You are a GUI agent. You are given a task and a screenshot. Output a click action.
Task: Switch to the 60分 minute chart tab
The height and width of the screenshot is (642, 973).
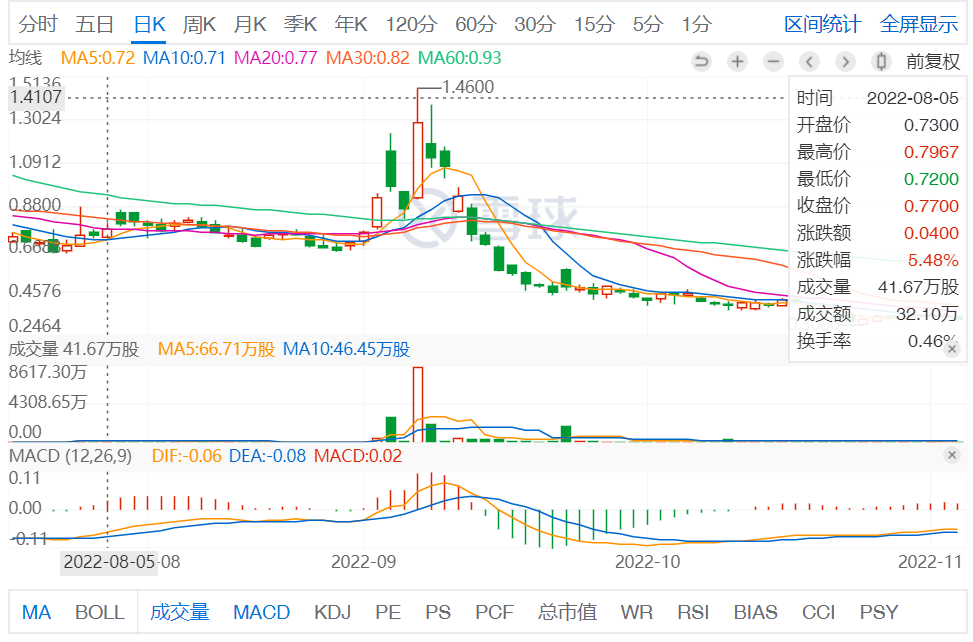tap(475, 24)
